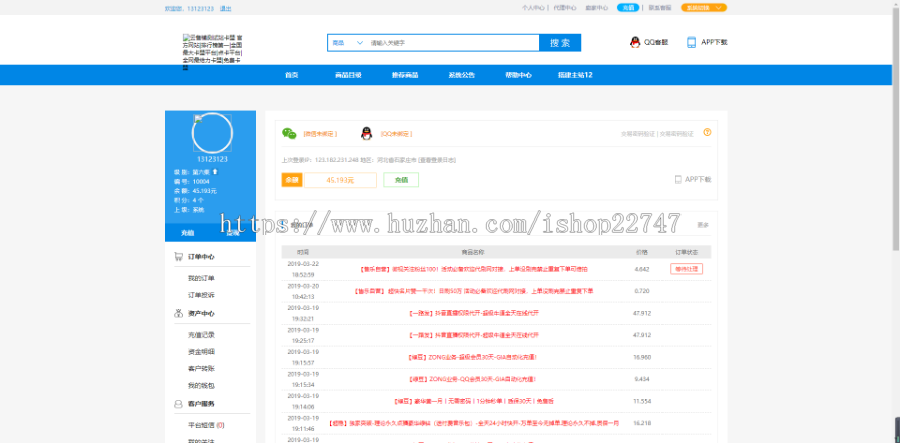Open the product link in the 10:42:13 order row
The height and width of the screenshot is (443, 900).
pos(474,291)
